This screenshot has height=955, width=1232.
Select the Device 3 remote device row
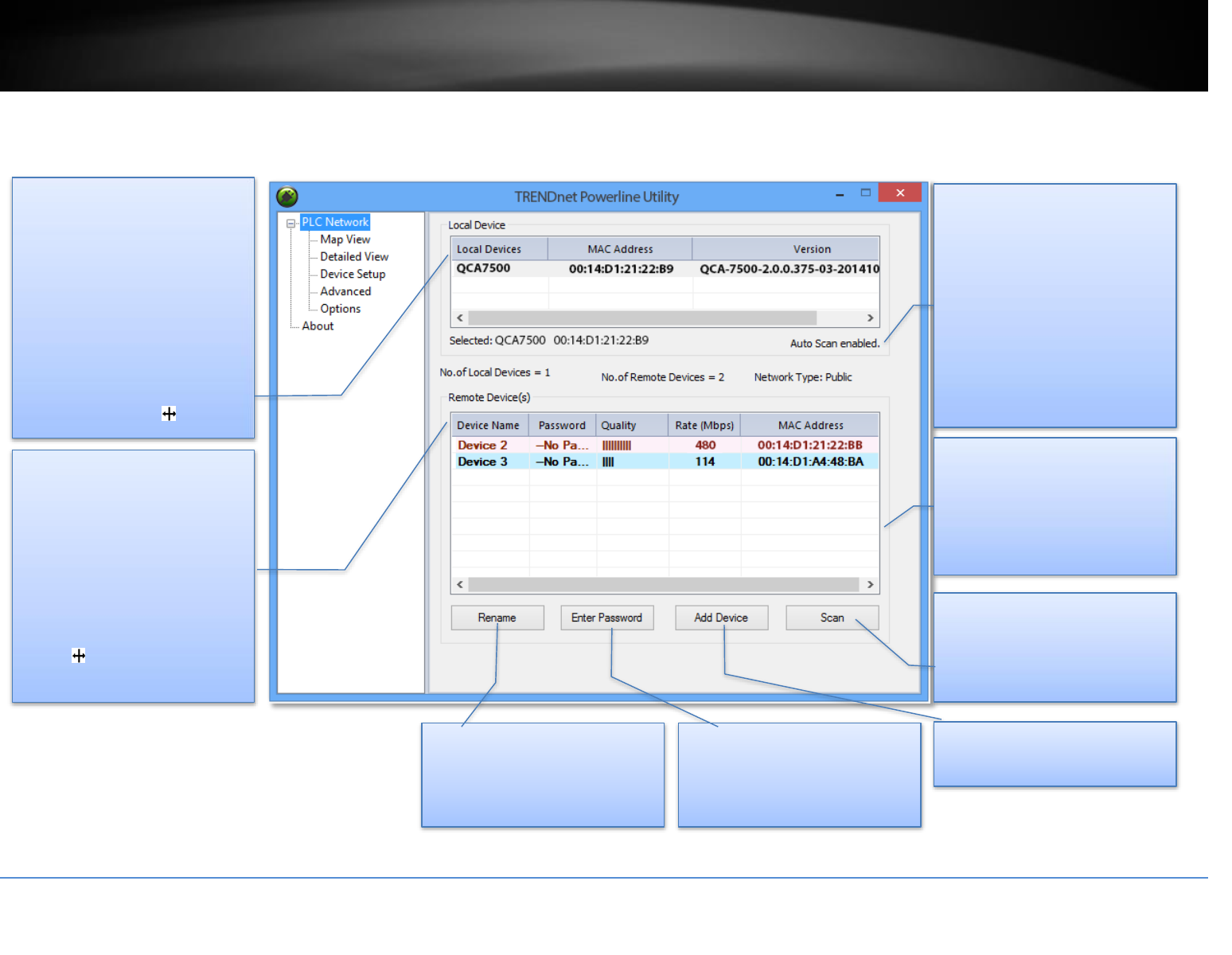click(665, 462)
